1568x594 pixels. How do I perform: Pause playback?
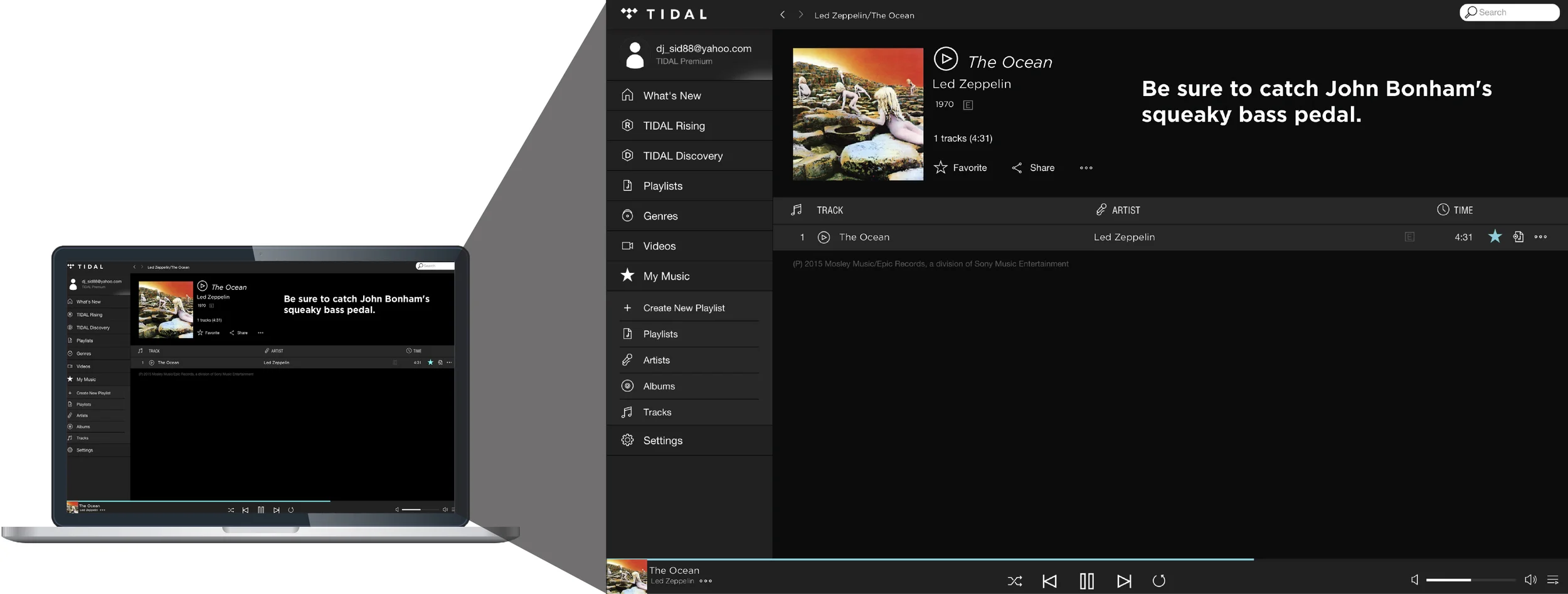pos(1087,581)
